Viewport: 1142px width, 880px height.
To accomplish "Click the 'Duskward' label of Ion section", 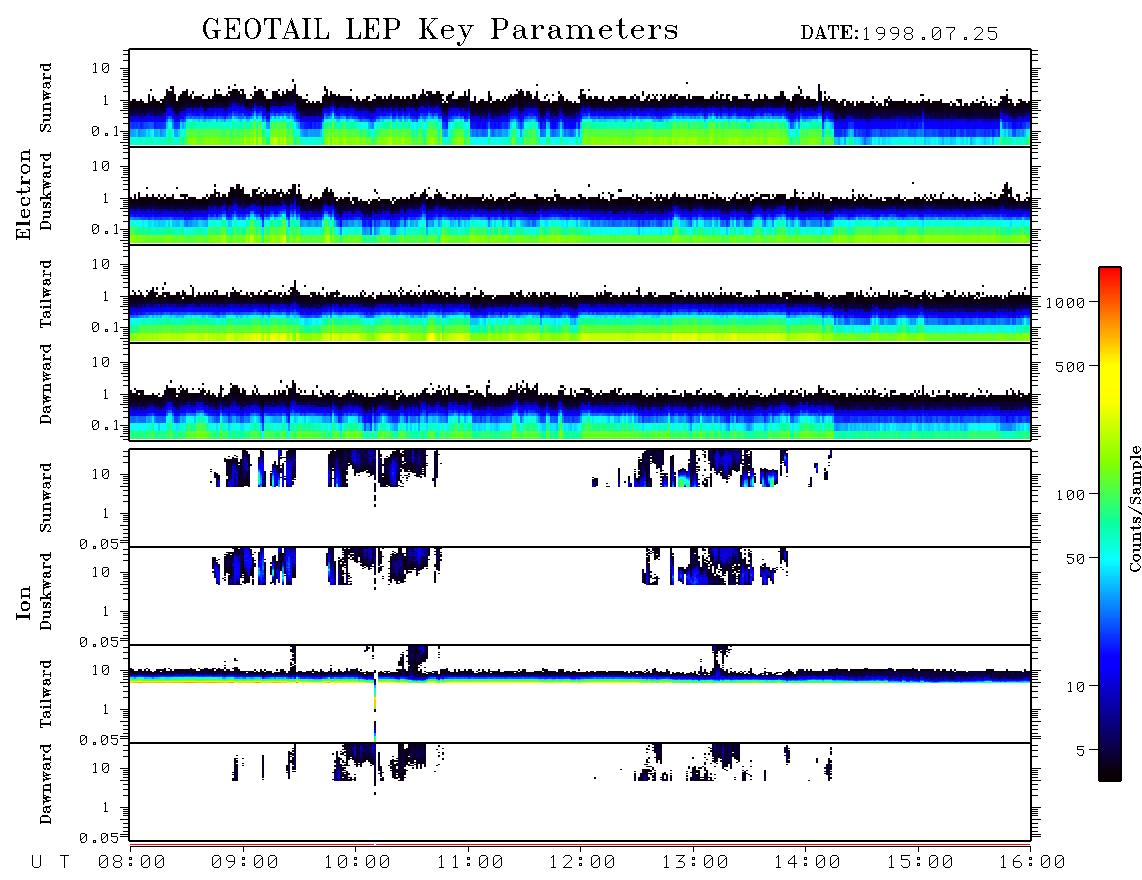I will [x=46, y=591].
